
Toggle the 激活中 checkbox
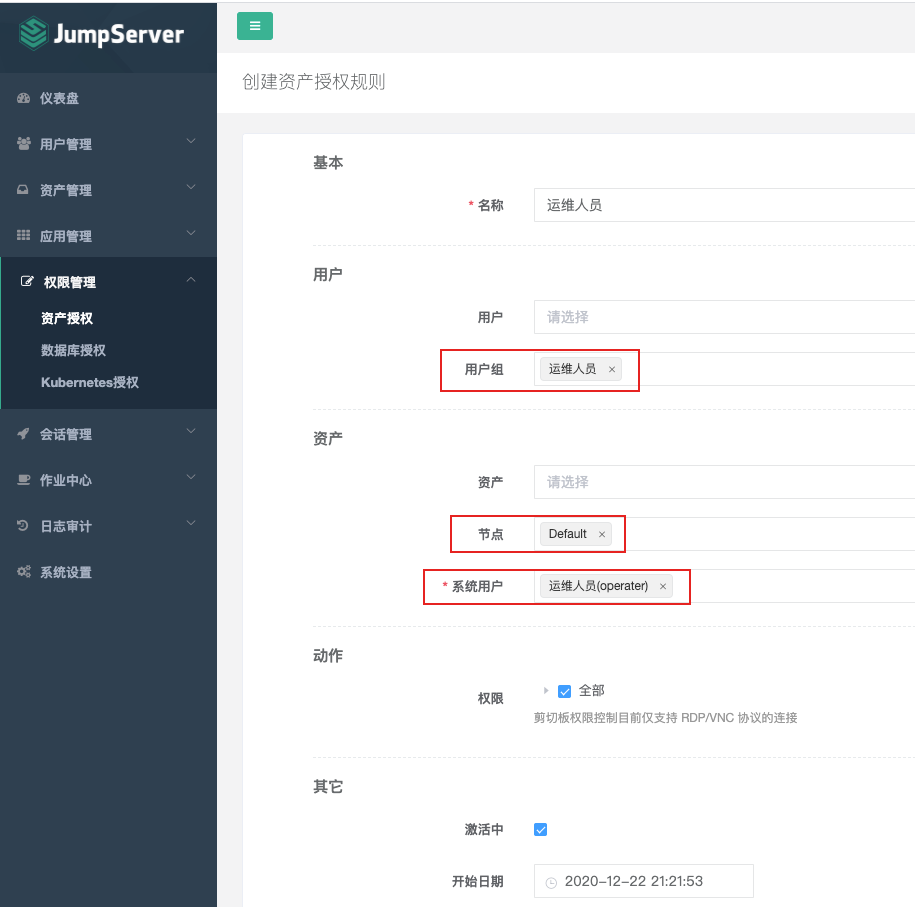[x=540, y=829]
